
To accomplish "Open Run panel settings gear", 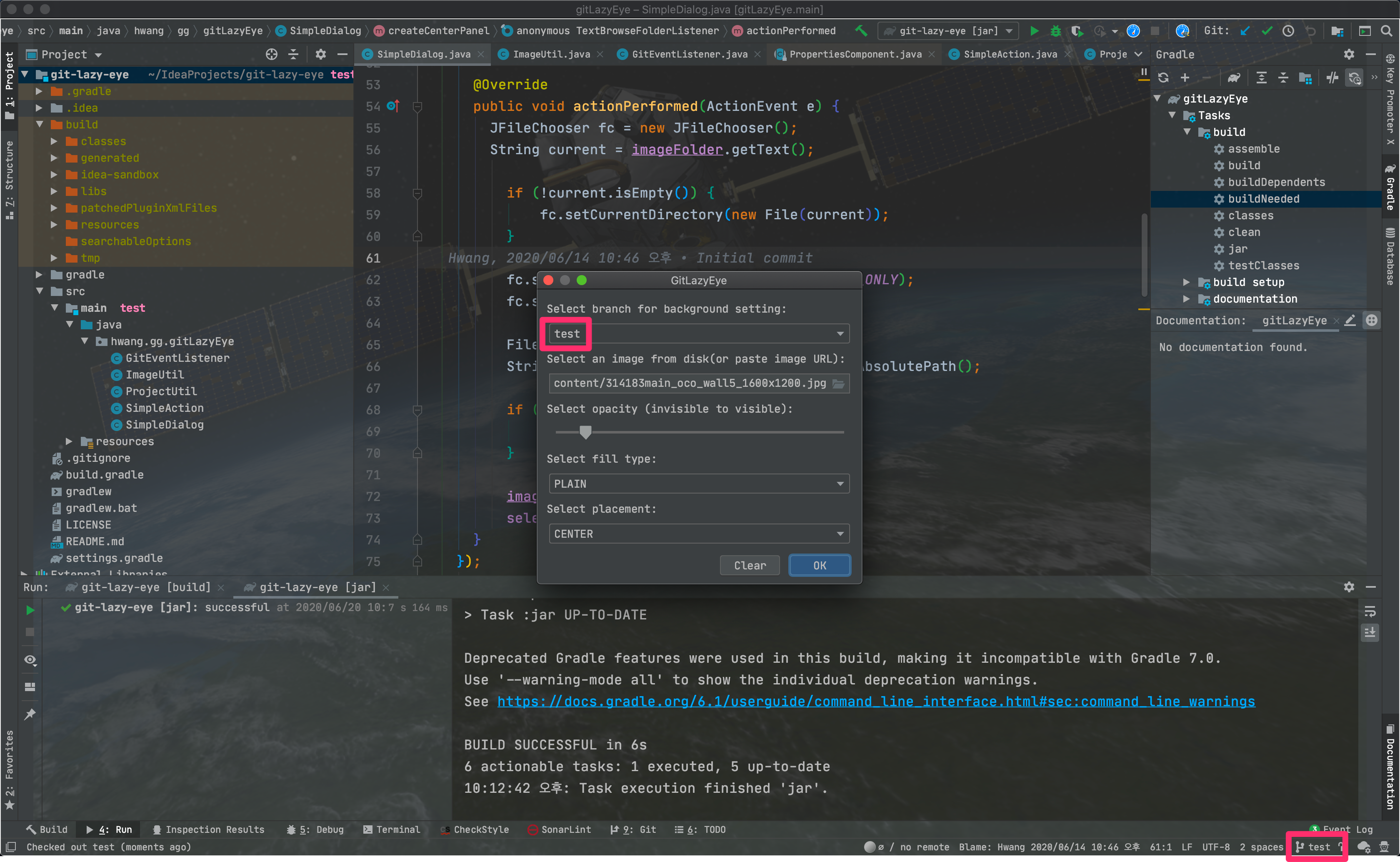I will tap(1349, 586).
